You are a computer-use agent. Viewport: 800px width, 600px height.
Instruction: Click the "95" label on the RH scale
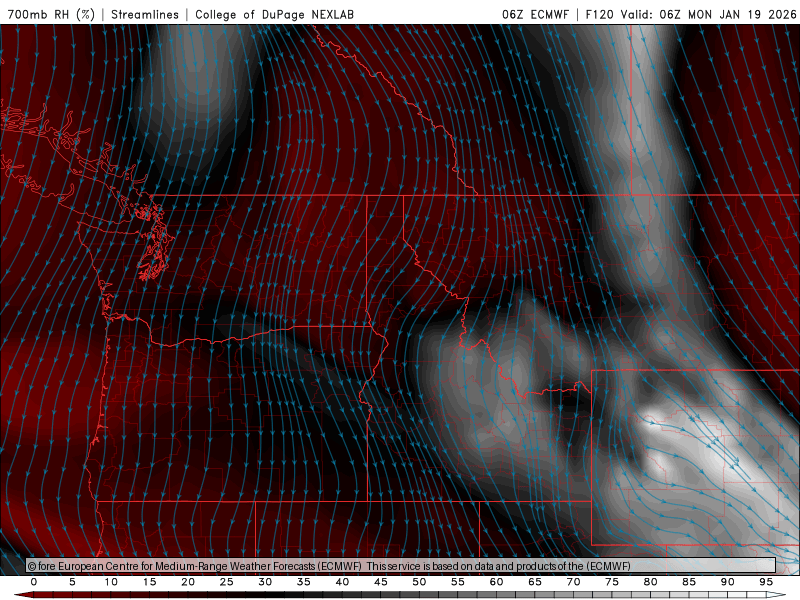(766, 582)
